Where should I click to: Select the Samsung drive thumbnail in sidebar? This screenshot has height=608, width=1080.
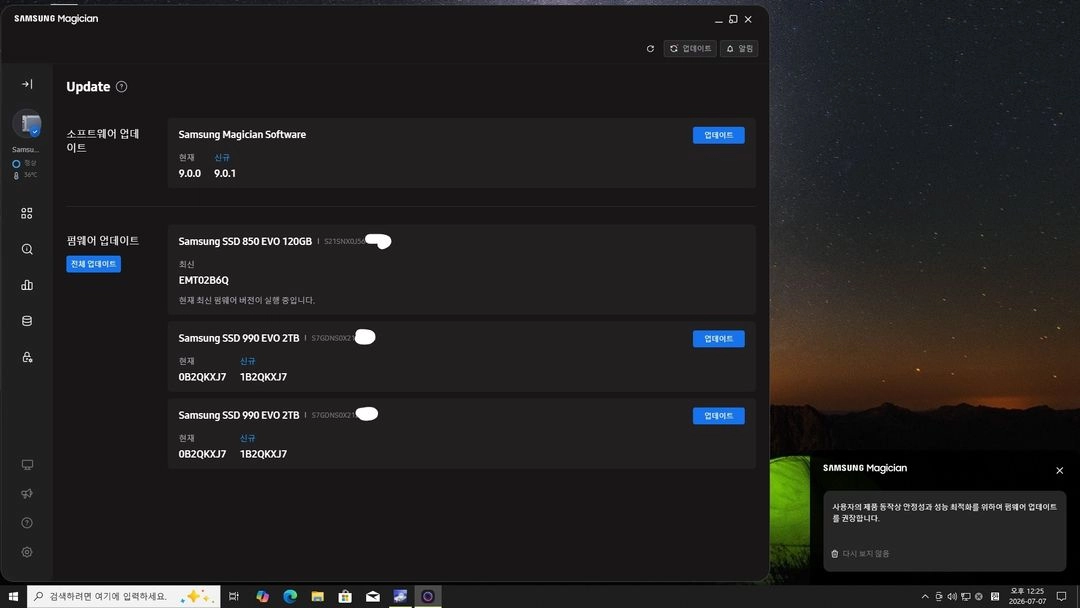pos(27,124)
